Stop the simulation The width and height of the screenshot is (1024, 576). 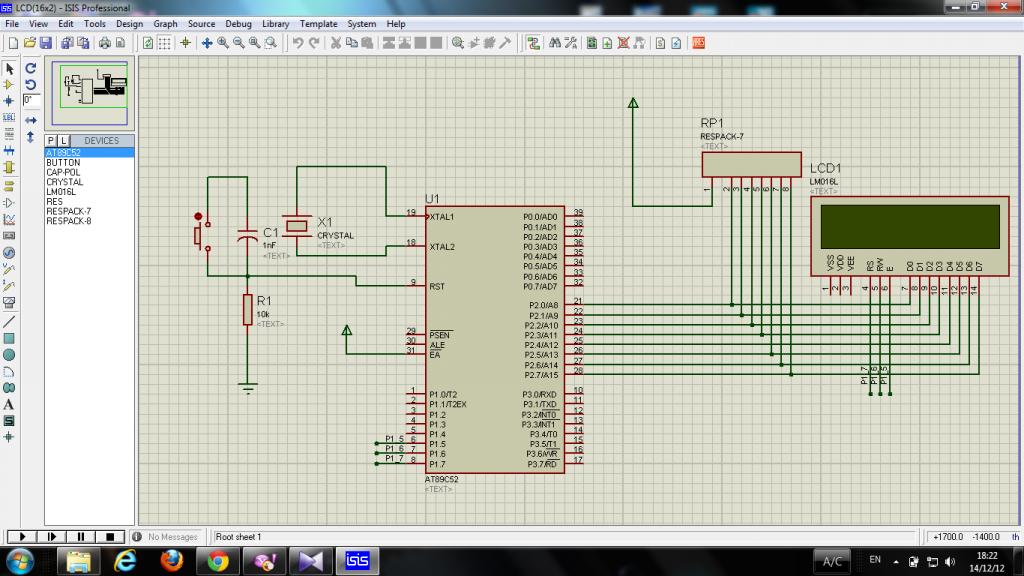110,537
